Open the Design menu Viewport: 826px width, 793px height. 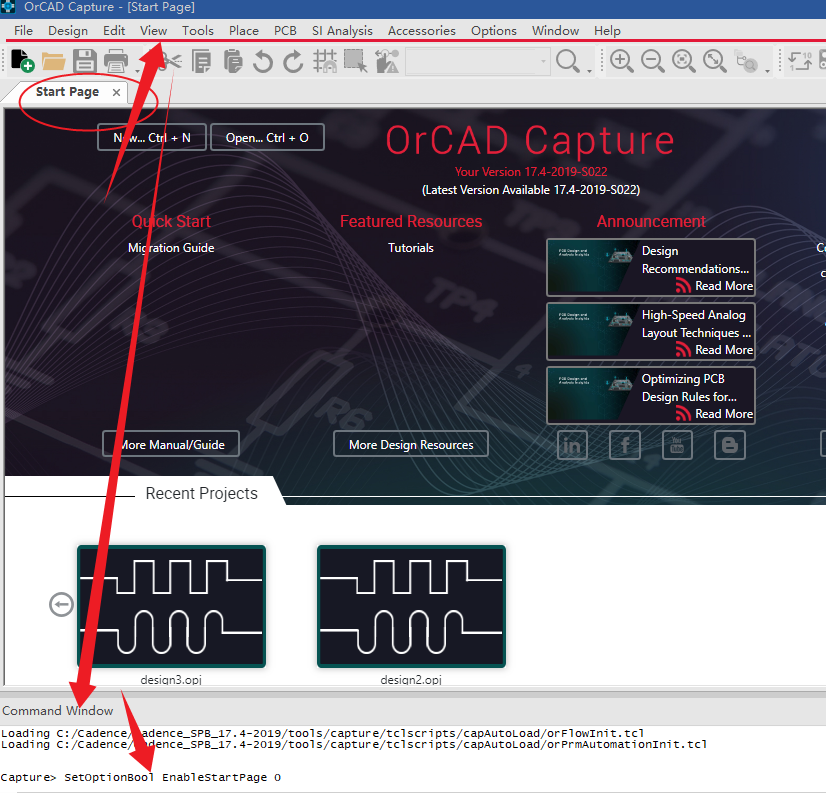coord(68,31)
